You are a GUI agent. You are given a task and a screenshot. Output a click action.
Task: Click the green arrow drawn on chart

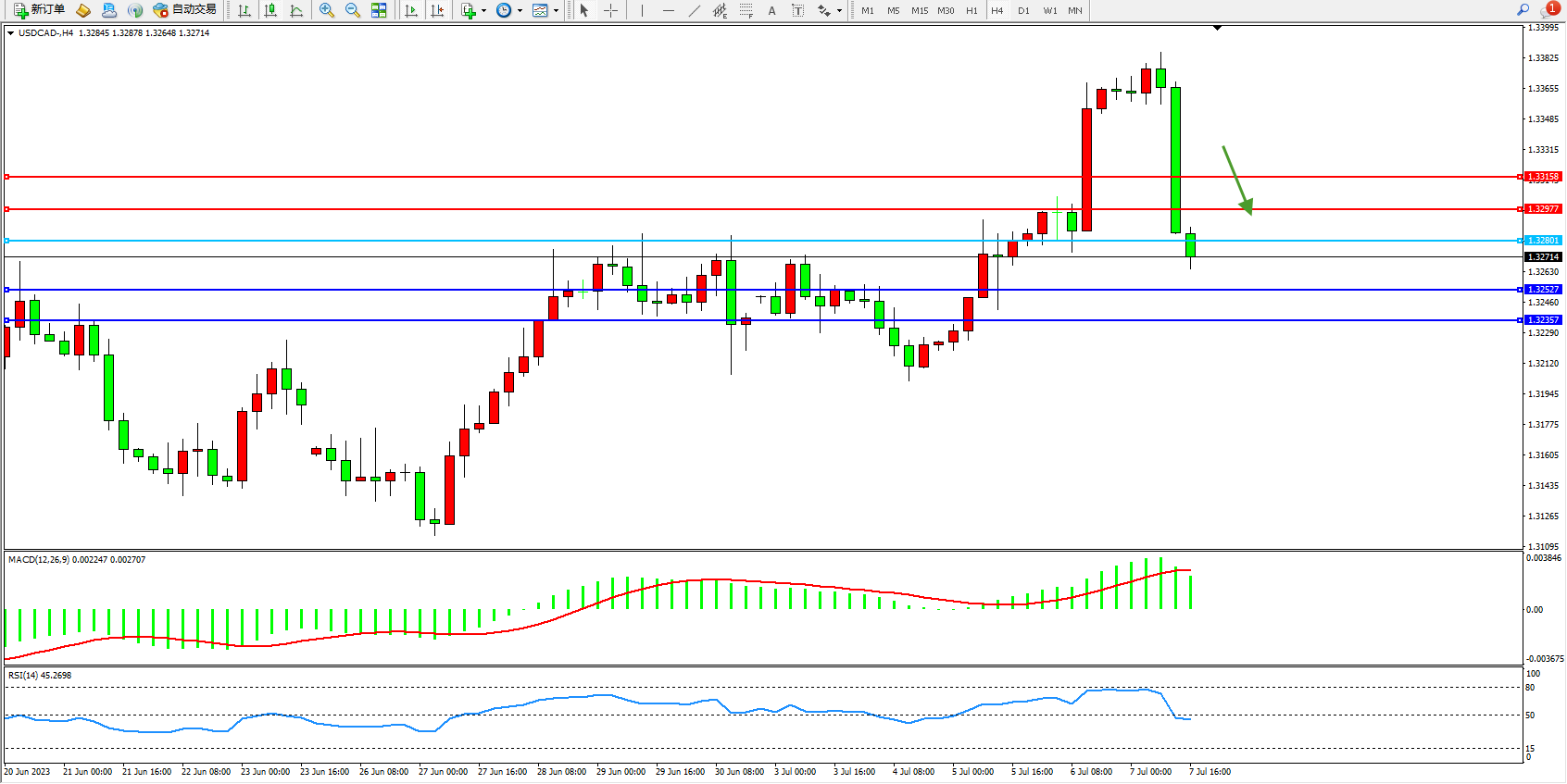coord(1237,180)
